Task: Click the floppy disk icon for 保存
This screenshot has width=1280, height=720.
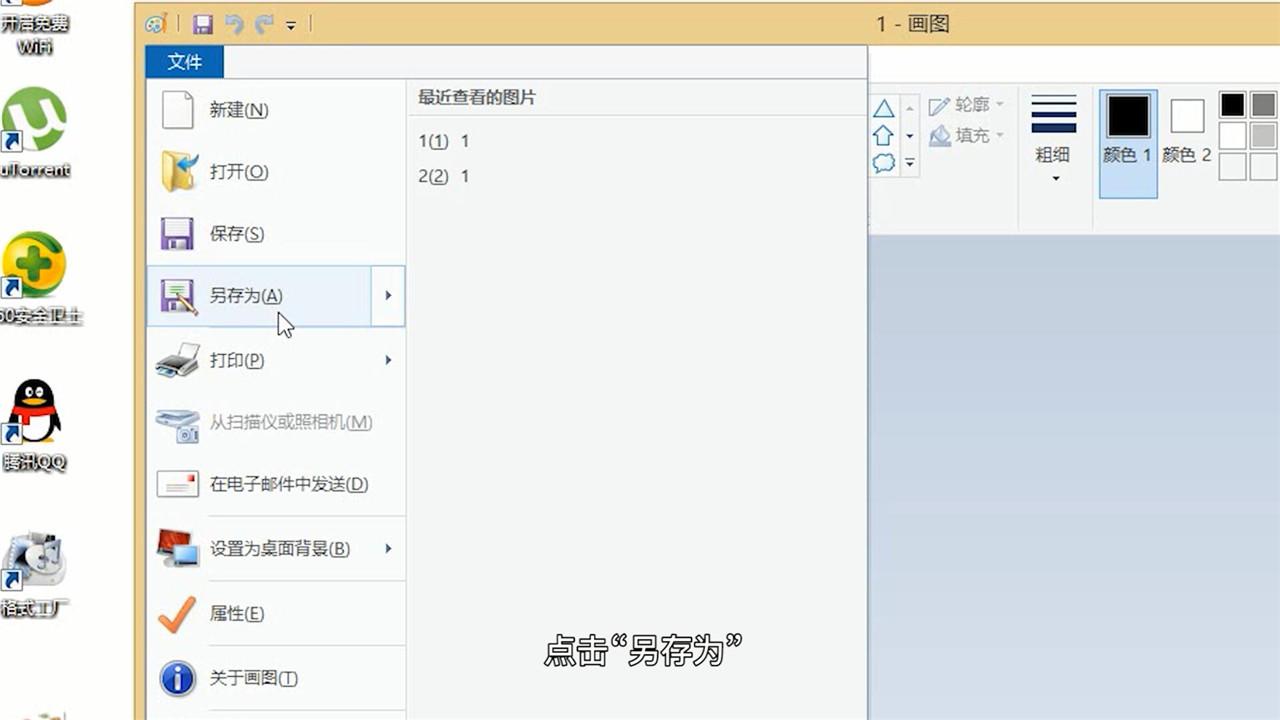Action: (x=177, y=234)
